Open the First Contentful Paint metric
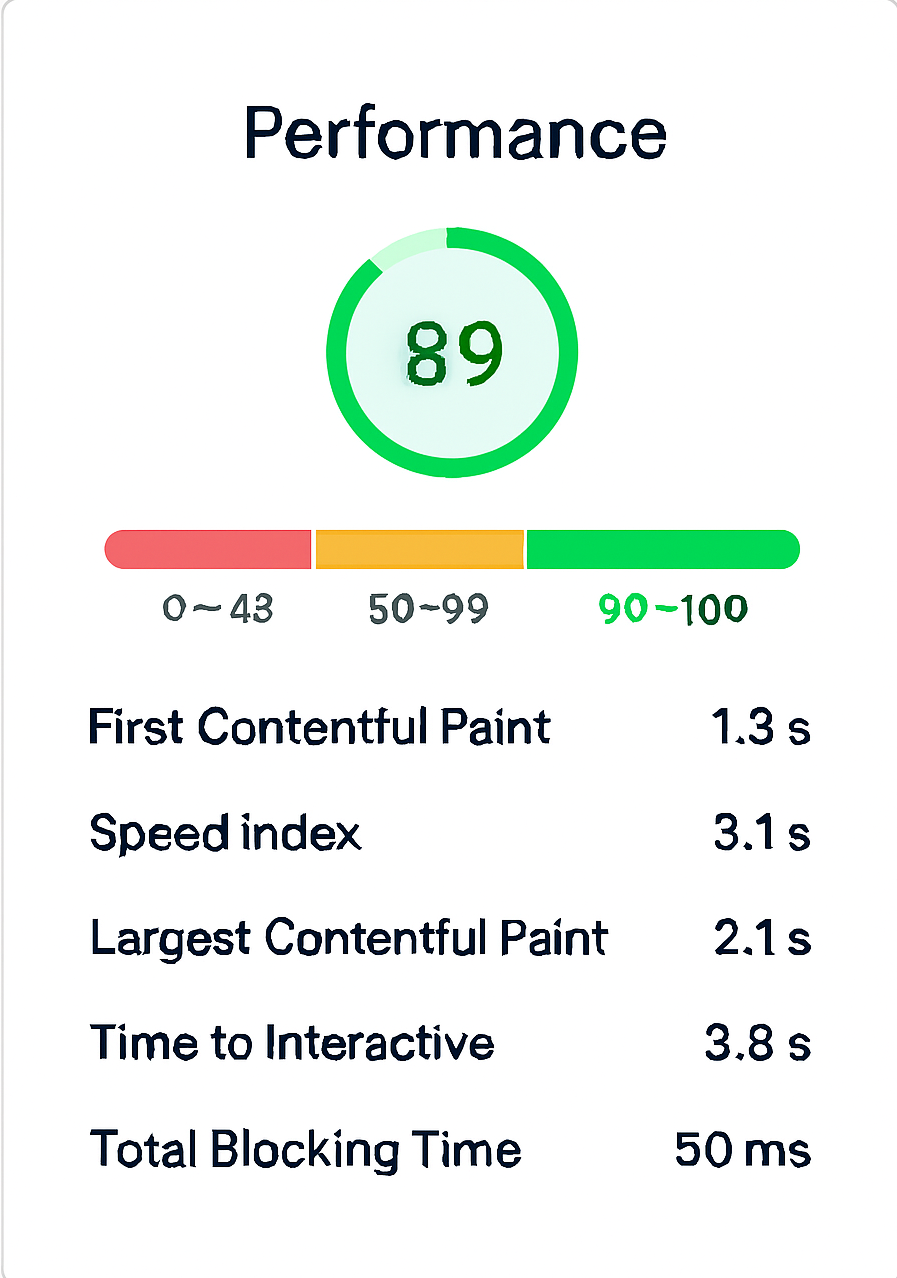This screenshot has height=1278, width=897. point(320,727)
